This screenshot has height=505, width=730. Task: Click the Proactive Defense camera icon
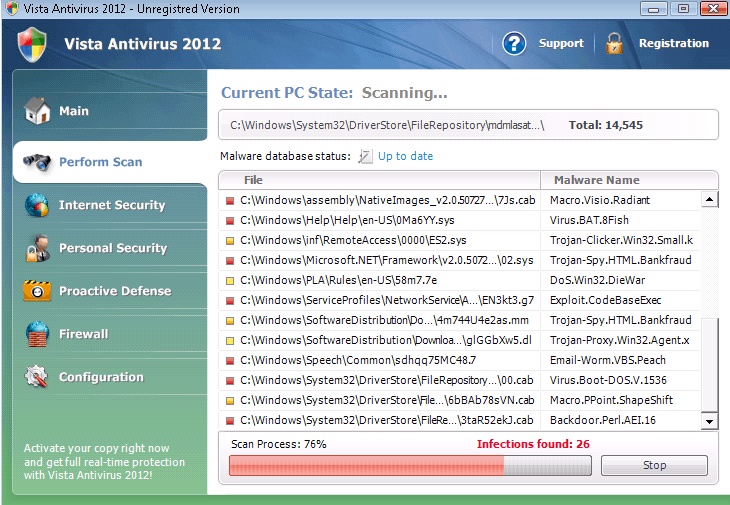pos(37,291)
